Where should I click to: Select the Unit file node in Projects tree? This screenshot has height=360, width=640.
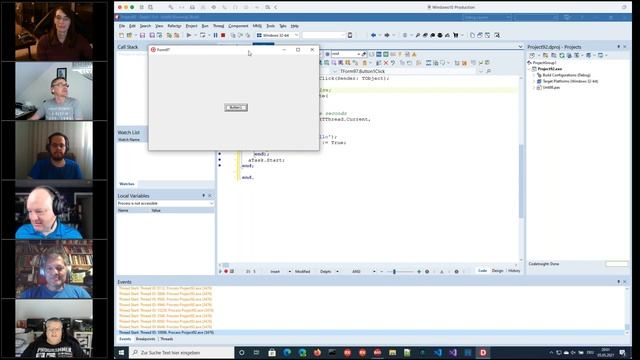click(551, 87)
